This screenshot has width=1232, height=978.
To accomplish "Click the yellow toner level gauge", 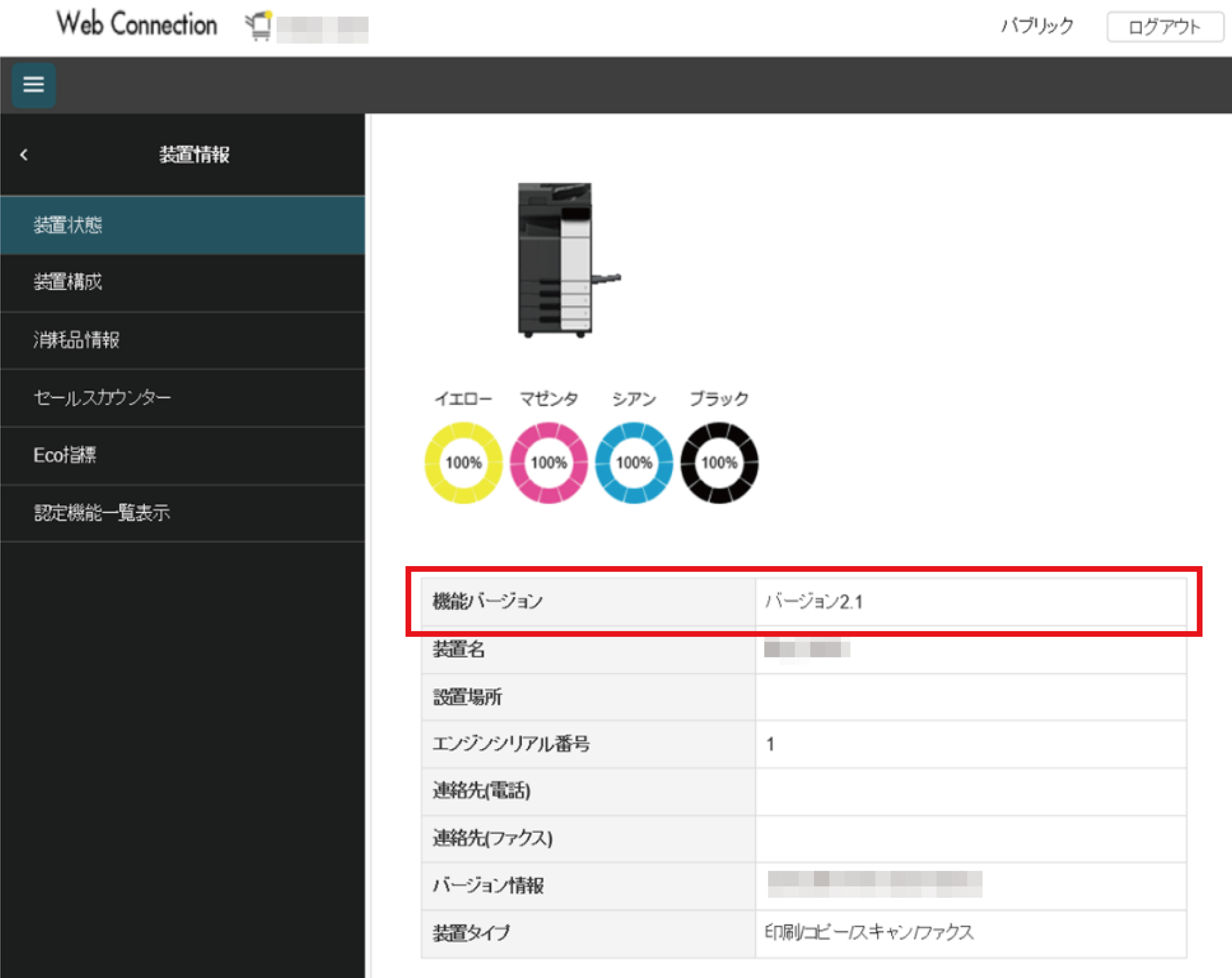I will pyautogui.click(x=463, y=462).
